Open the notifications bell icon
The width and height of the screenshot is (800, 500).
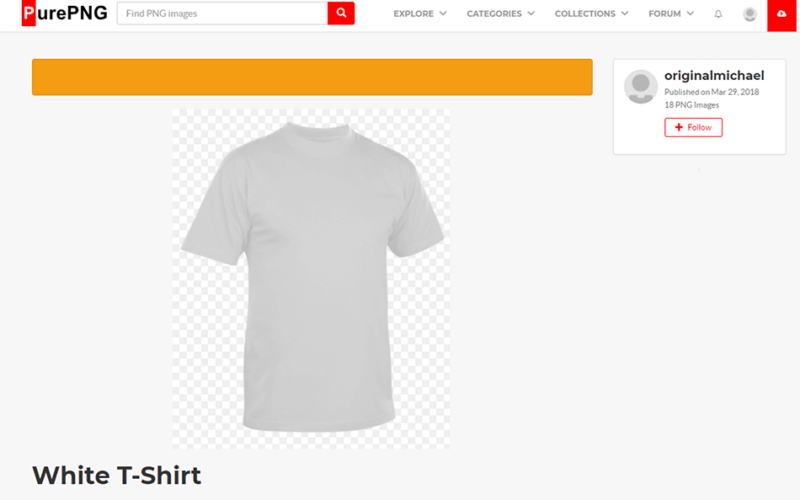pos(718,14)
